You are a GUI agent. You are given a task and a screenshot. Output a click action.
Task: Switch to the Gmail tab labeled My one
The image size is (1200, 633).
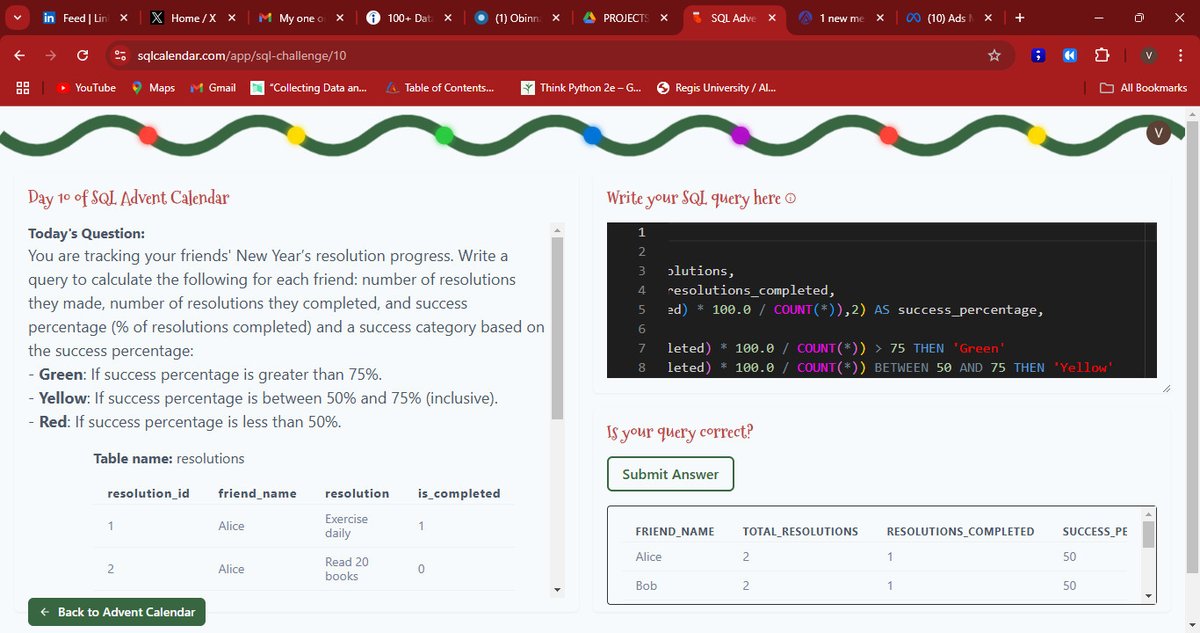click(x=298, y=17)
